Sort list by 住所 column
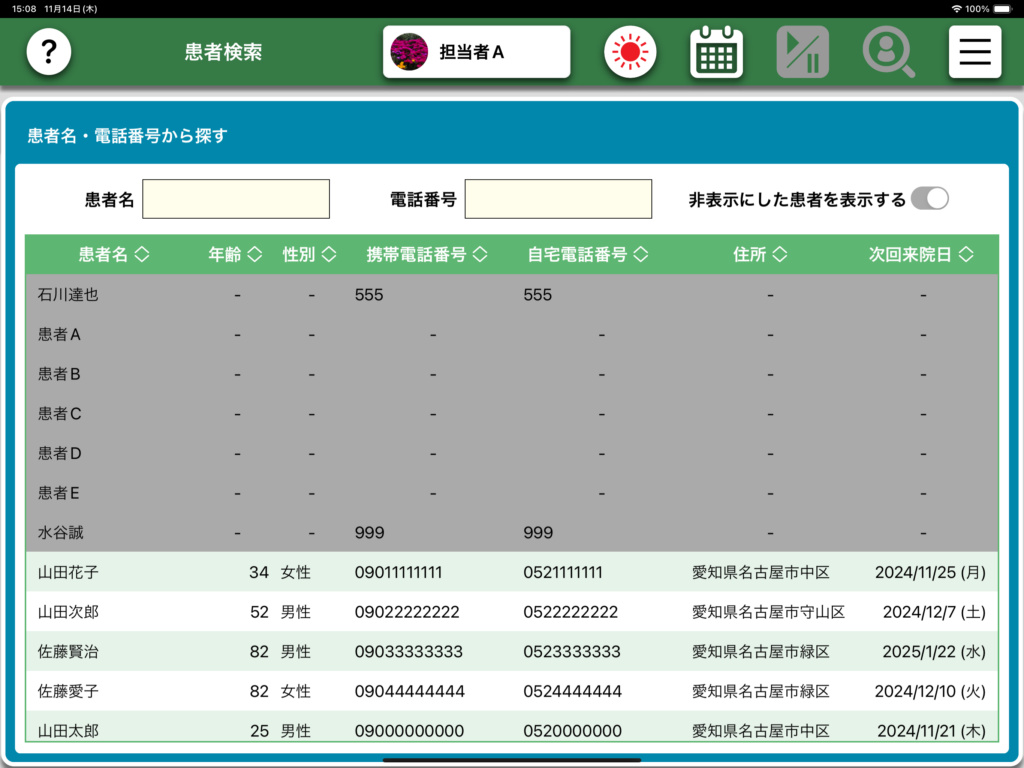 click(x=760, y=255)
